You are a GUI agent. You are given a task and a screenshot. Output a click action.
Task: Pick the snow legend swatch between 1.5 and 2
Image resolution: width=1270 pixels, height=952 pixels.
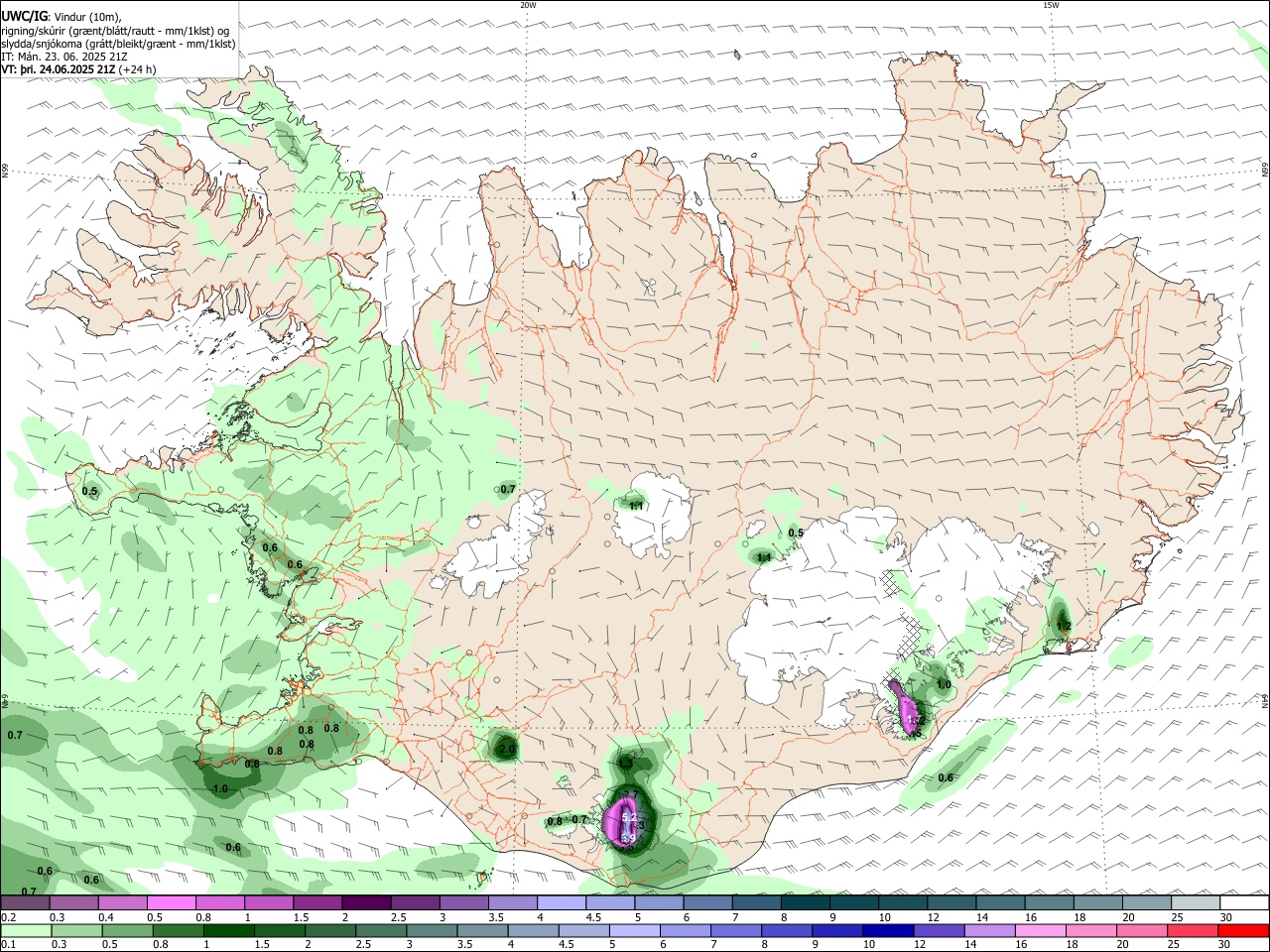(317, 903)
